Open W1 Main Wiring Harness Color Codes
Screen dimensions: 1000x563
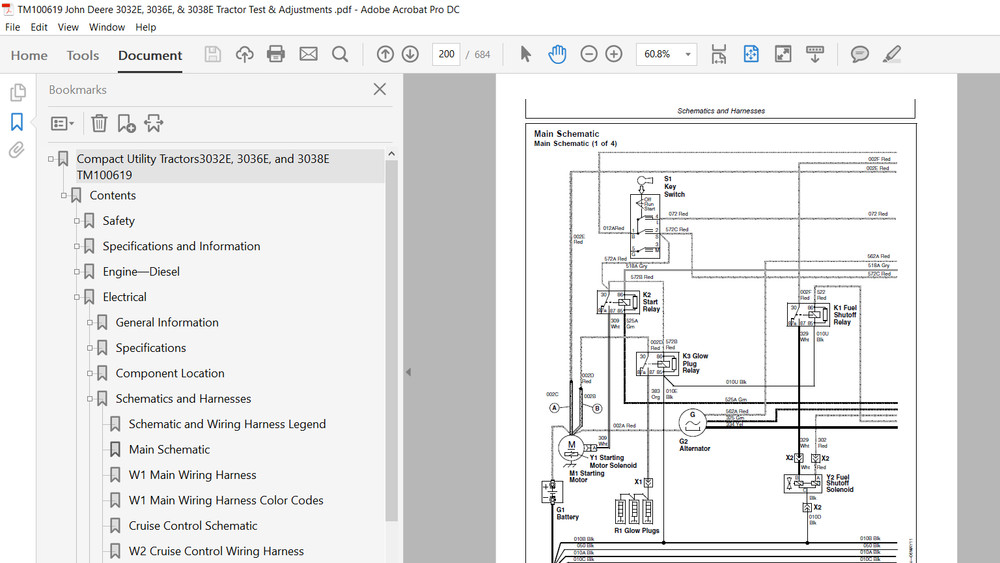coord(226,501)
